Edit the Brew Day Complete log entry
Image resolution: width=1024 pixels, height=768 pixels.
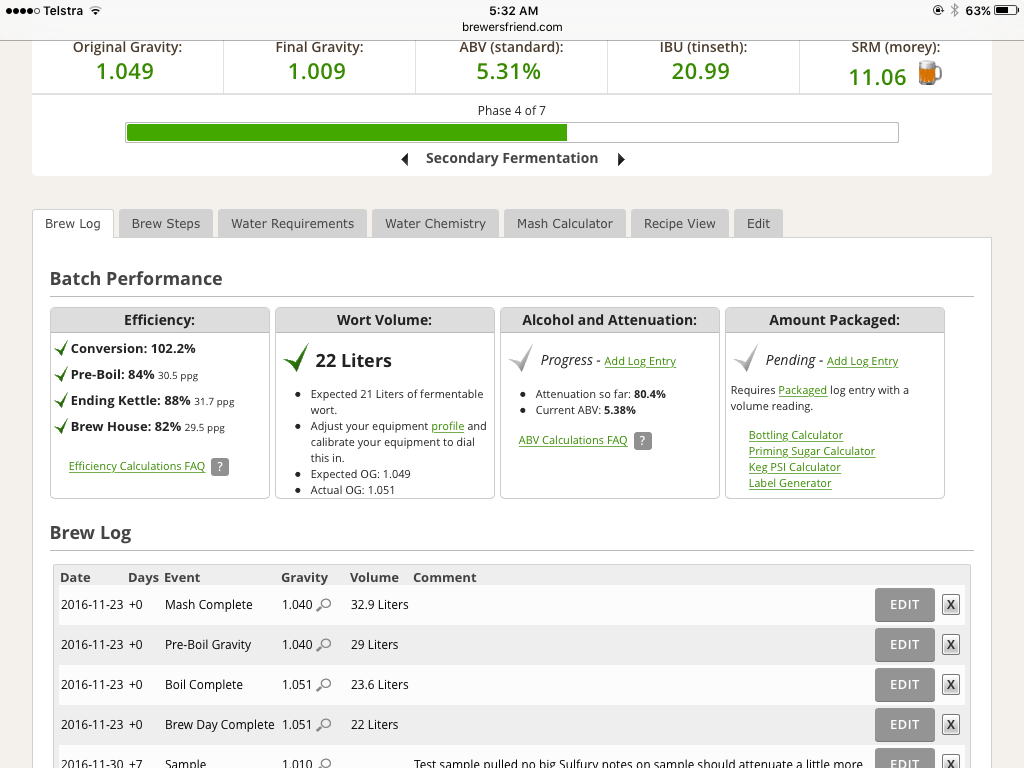tap(904, 724)
